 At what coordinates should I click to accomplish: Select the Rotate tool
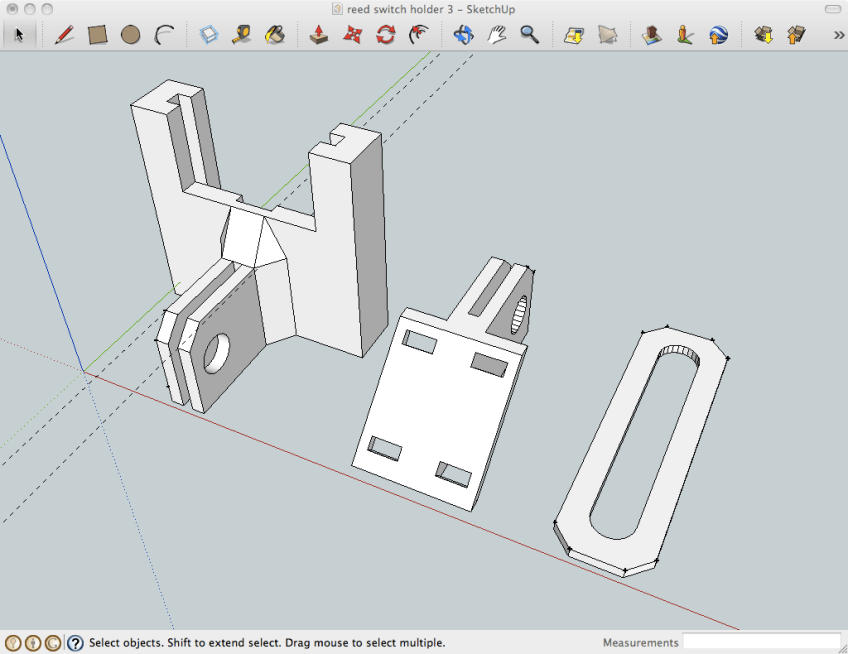[x=385, y=35]
